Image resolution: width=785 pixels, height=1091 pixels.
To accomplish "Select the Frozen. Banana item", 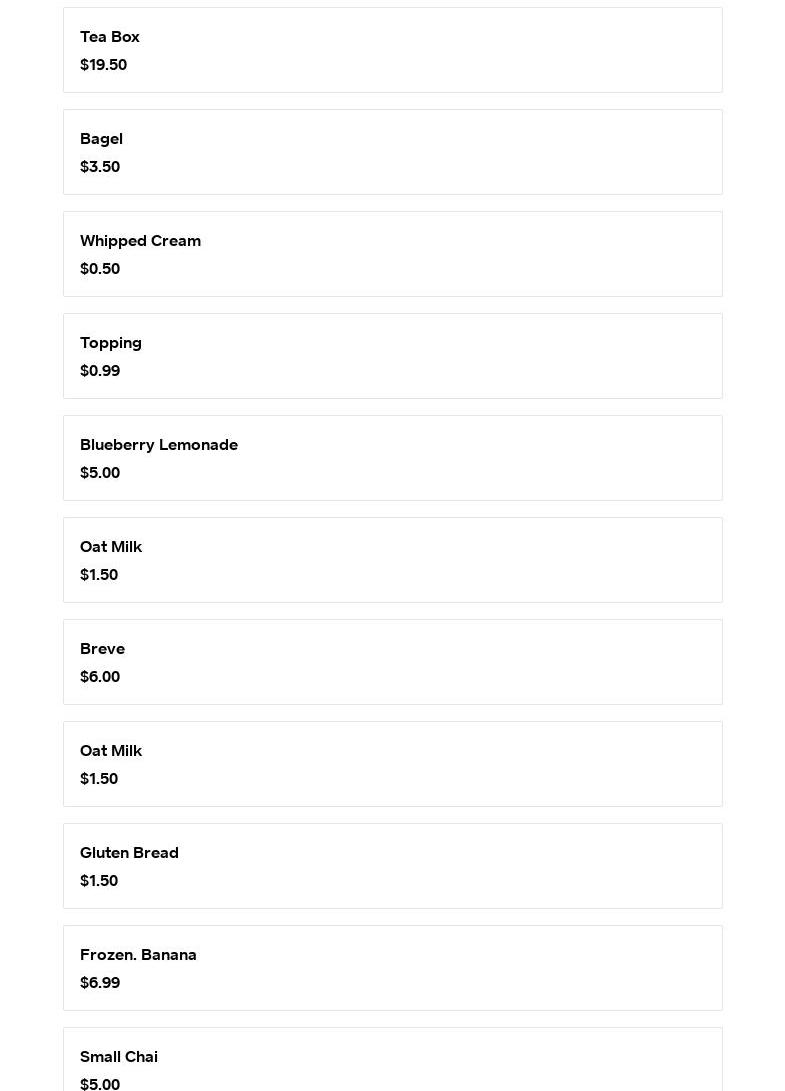I will (392, 968).
